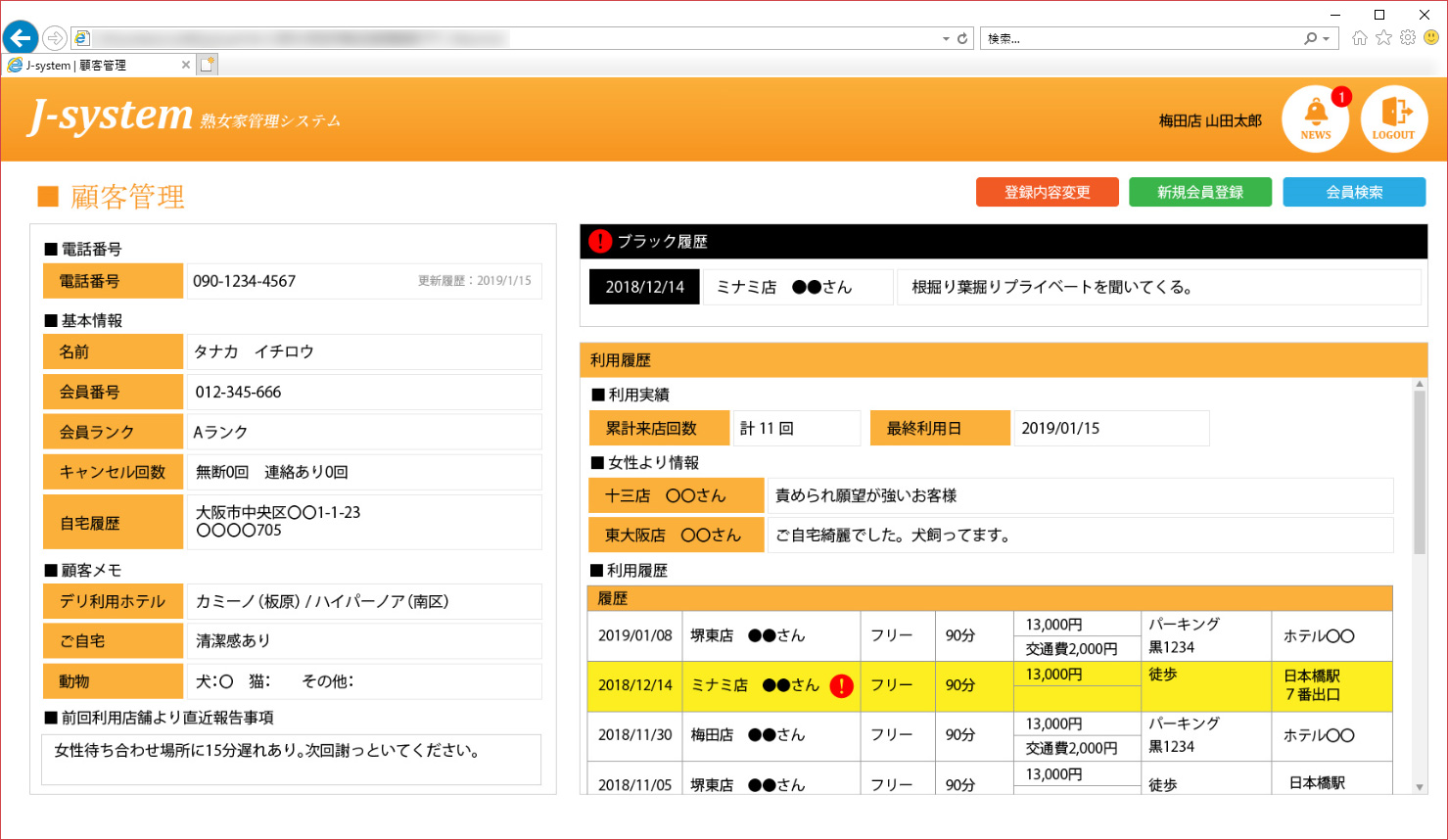This screenshot has width=1448, height=840.
Task: Open the NEWS bell notifications
Action: pos(1315,118)
